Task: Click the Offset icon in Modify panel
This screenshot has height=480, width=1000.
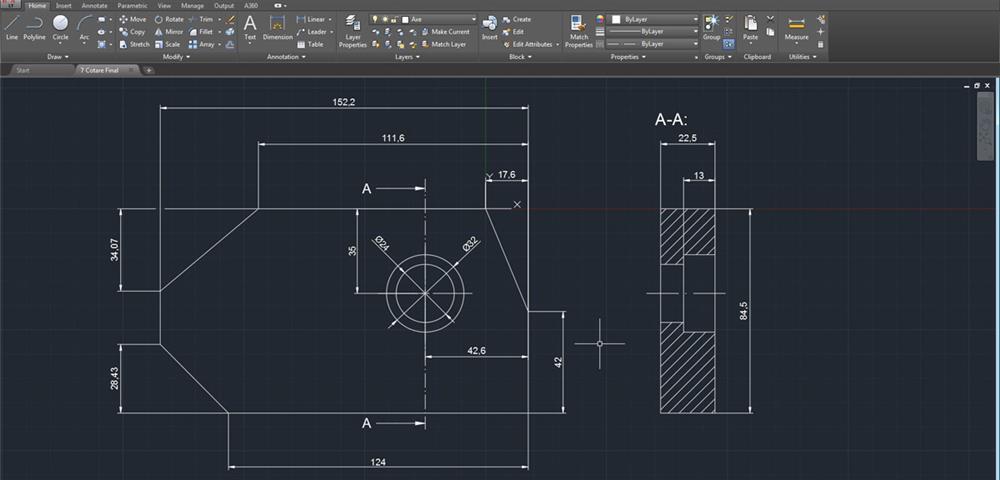Action: point(230,44)
